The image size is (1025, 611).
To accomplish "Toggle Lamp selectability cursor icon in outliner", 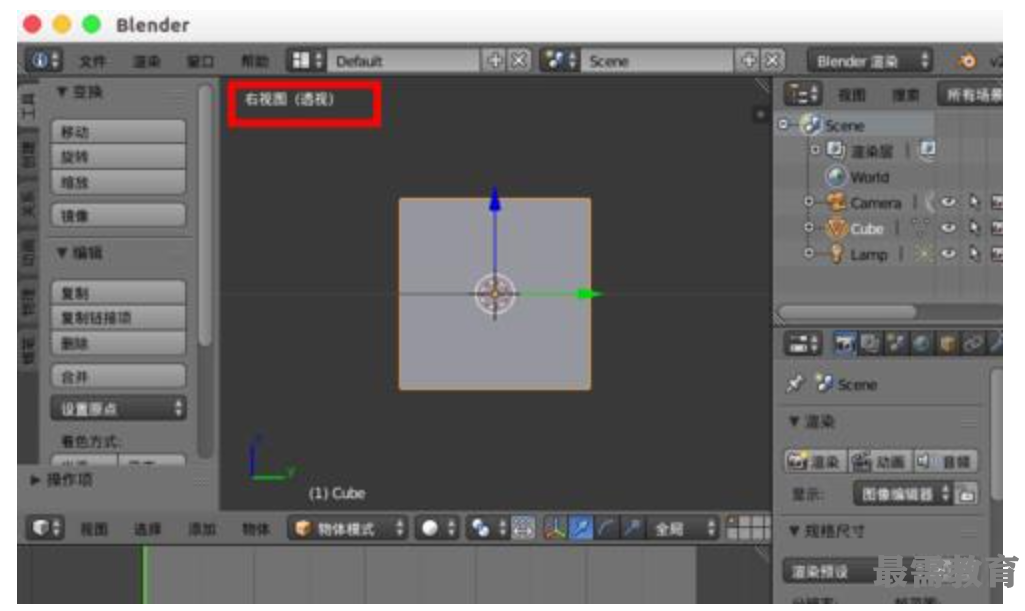I will [x=974, y=254].
